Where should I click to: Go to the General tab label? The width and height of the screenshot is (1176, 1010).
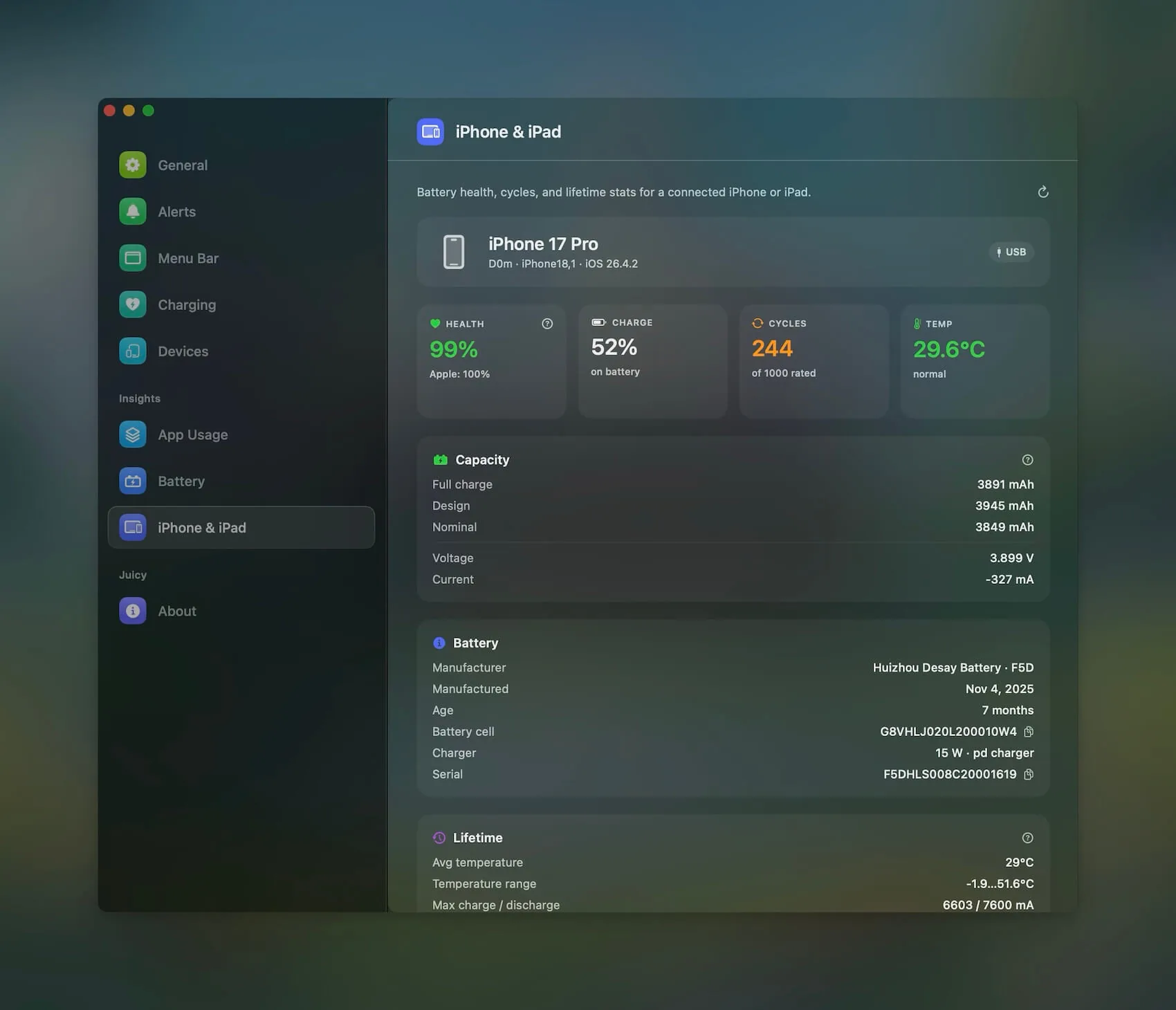tap(183, 165)
